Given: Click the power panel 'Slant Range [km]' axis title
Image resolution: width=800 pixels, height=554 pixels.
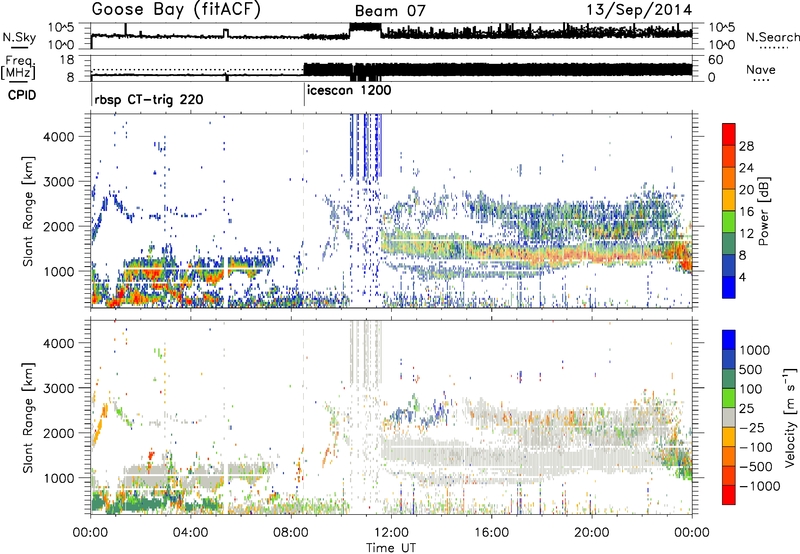Looking at the screenshot, I should click(x=28, y=211).
